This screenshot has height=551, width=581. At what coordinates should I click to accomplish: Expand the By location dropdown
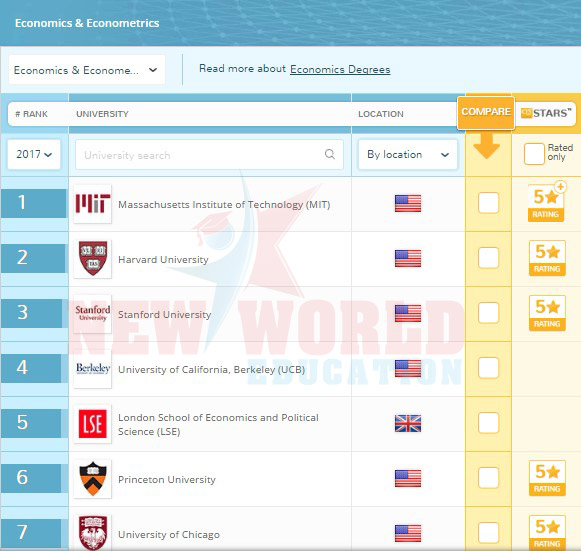tap(408, 155)
